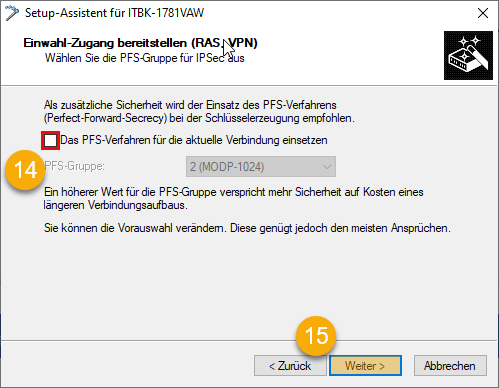Click the wand icon in the title bar
499x388 pixels.
12,13
